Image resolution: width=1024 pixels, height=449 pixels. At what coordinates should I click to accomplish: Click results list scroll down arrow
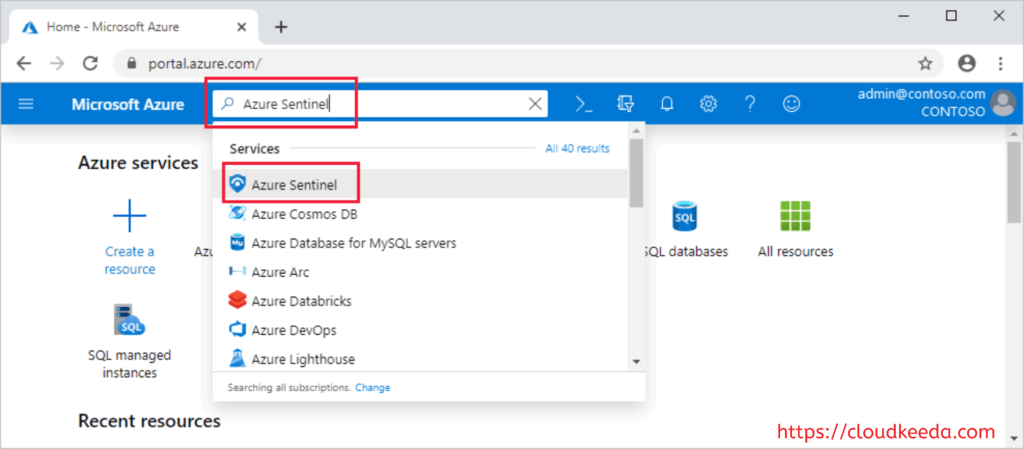coord(636,361)
